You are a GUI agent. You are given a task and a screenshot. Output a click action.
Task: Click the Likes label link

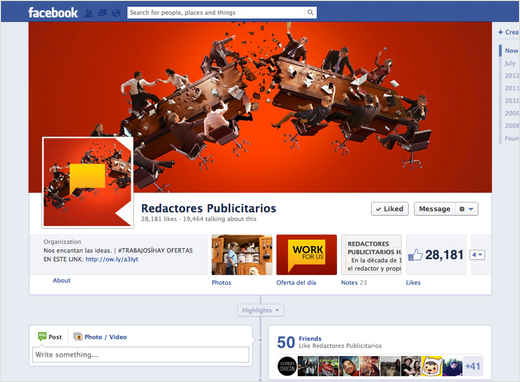413,282
